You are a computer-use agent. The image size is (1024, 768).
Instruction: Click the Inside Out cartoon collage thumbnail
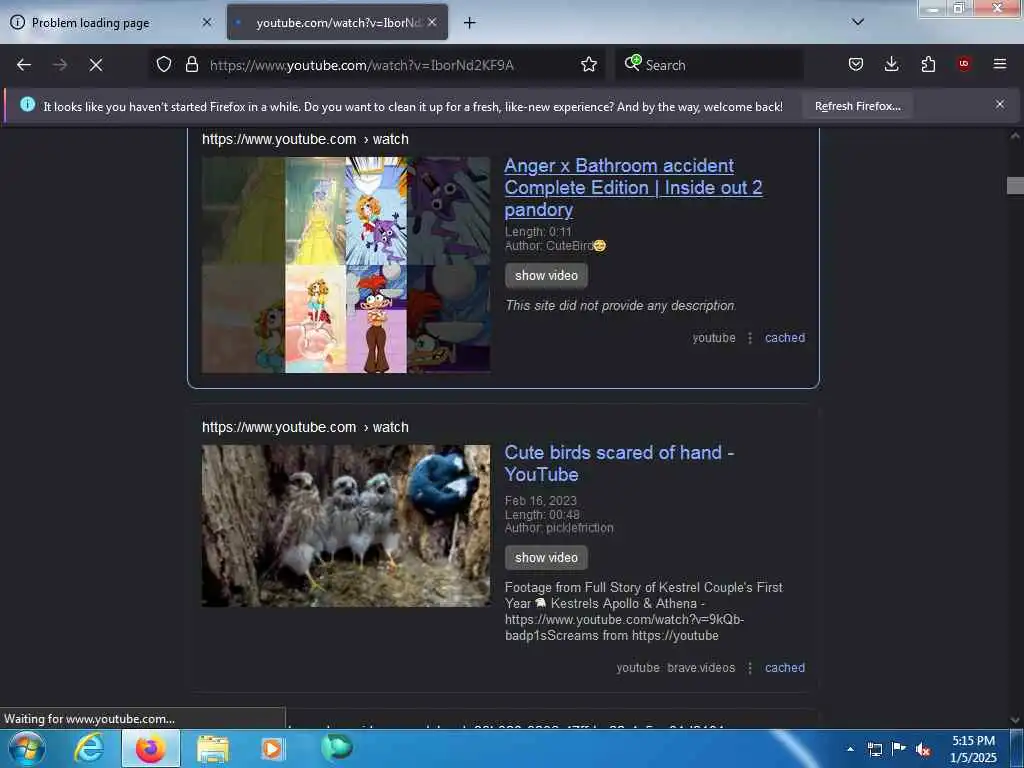345,264
